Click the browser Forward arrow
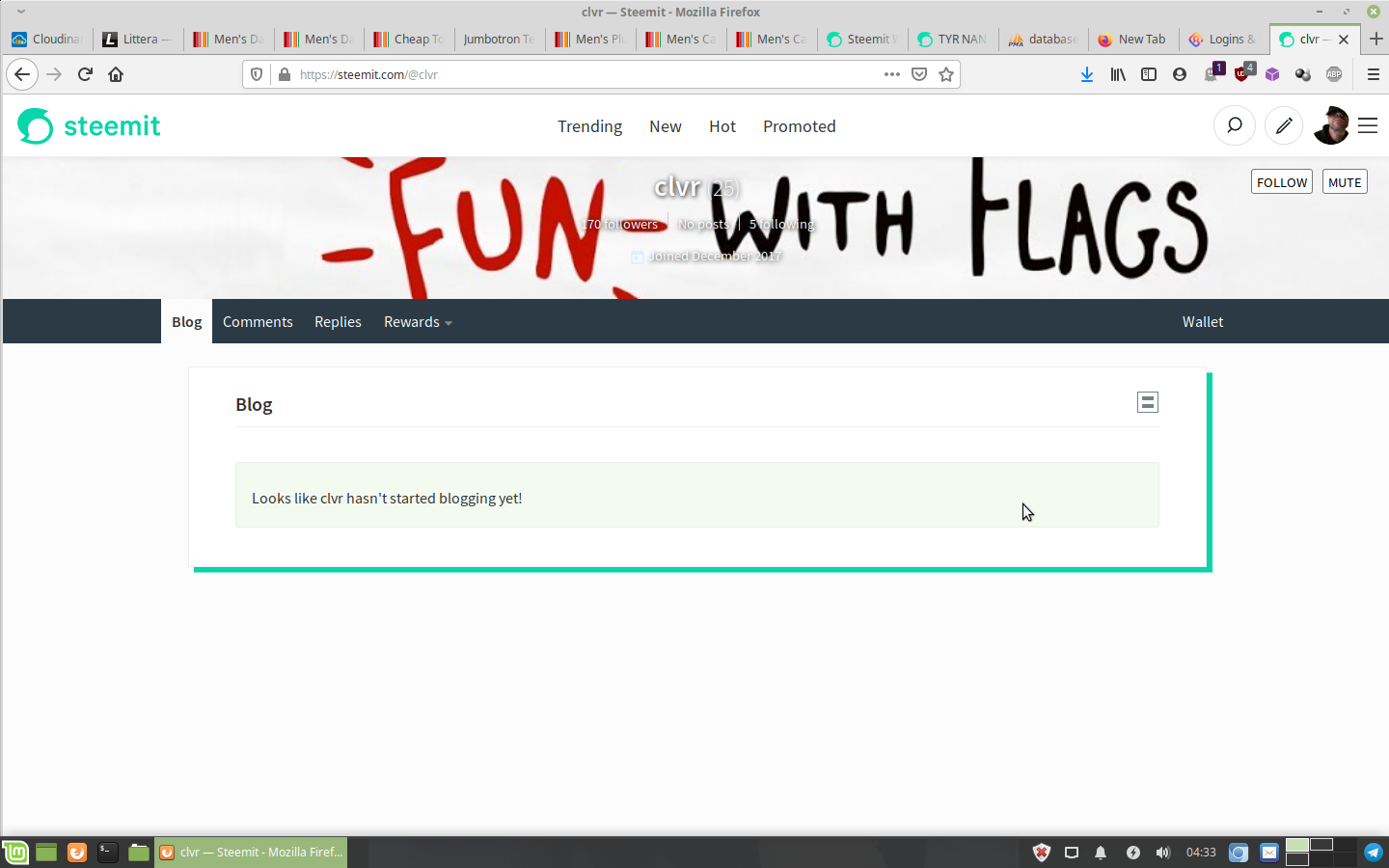The width and height of the screenshot is (1389, 868). tap(54, 74)
